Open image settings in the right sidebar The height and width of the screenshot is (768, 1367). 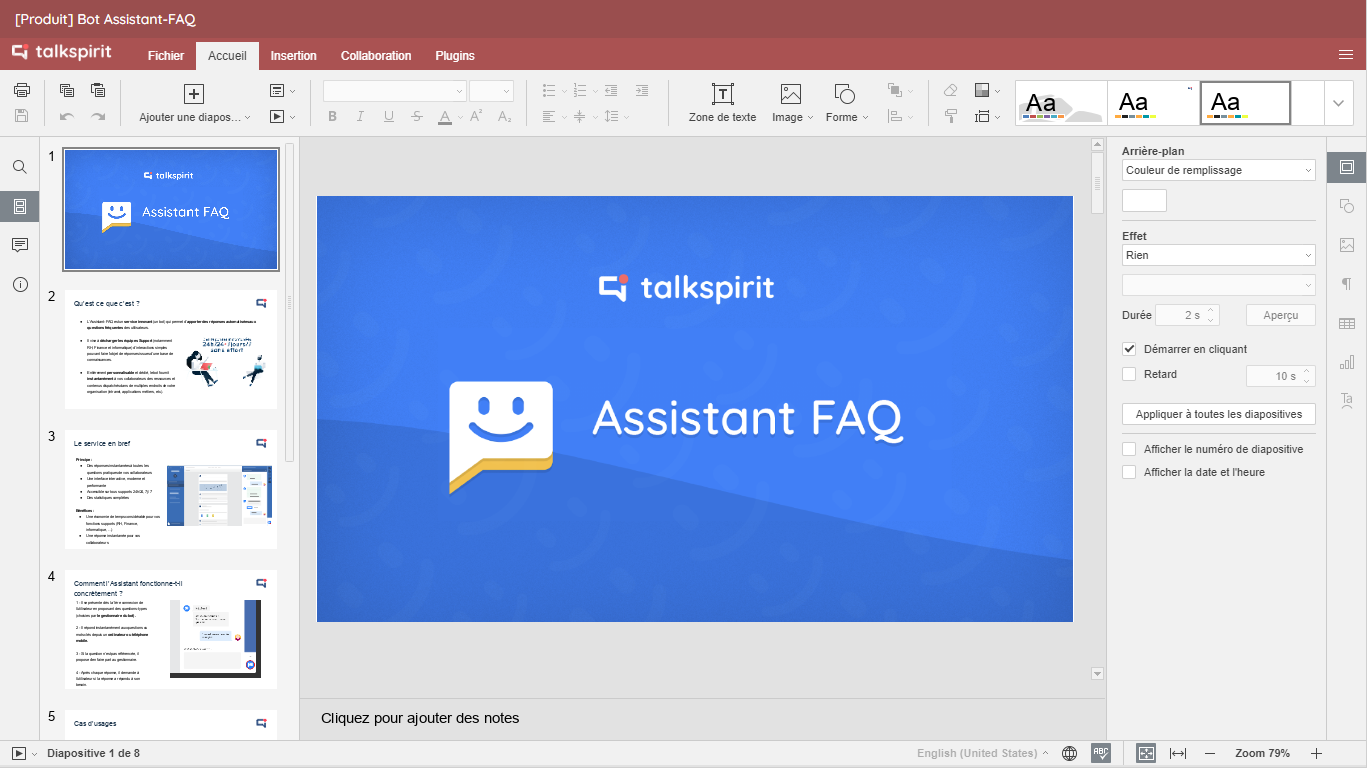(1346, 245)
